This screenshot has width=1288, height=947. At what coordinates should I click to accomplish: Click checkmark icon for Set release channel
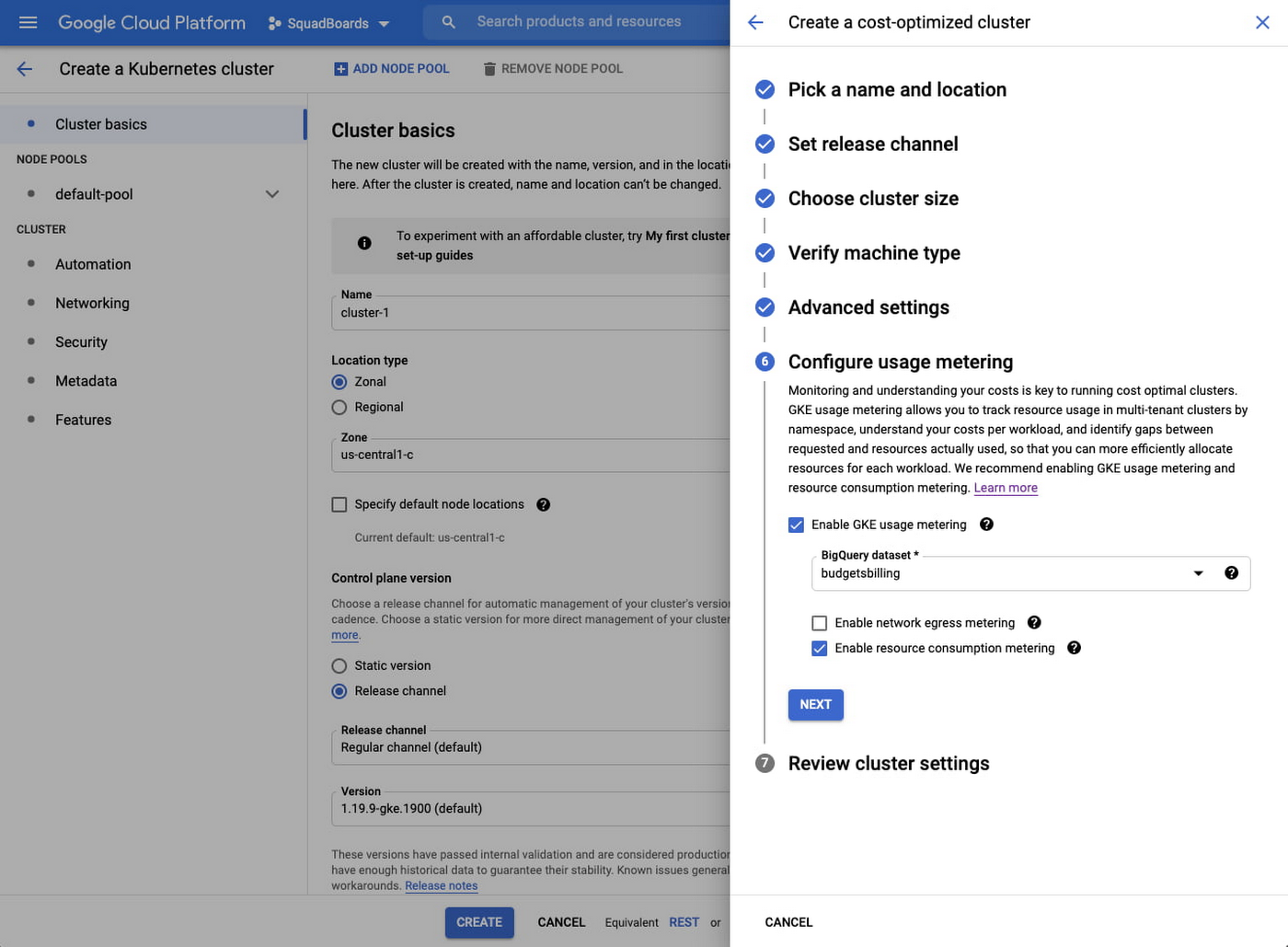pos(765,144)
